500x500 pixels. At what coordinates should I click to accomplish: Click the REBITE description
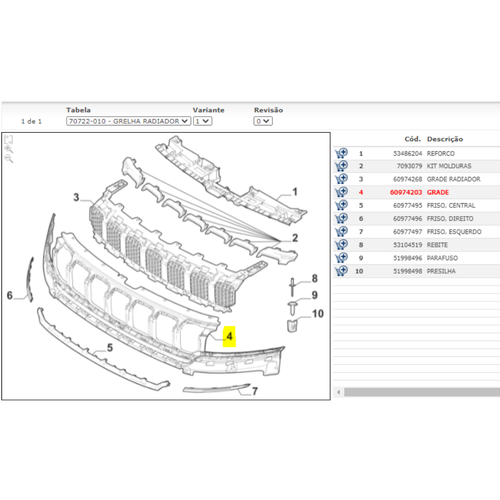437,245
